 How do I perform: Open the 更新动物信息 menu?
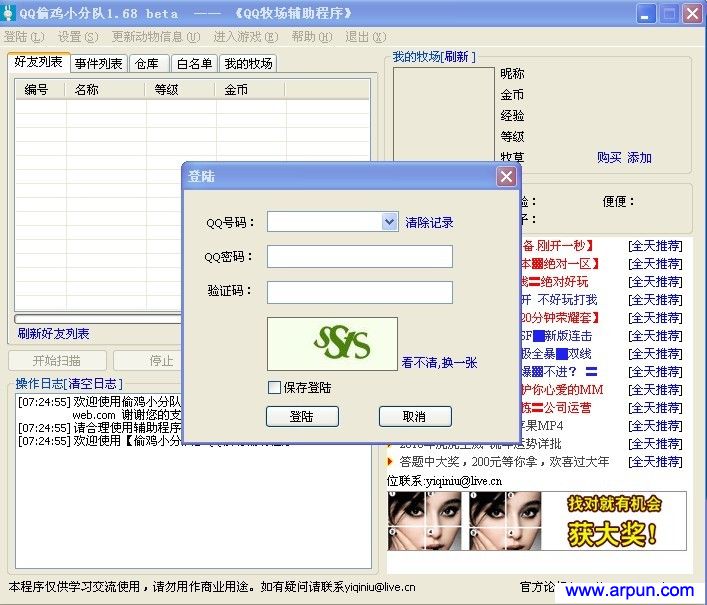(x=156, y=37)
